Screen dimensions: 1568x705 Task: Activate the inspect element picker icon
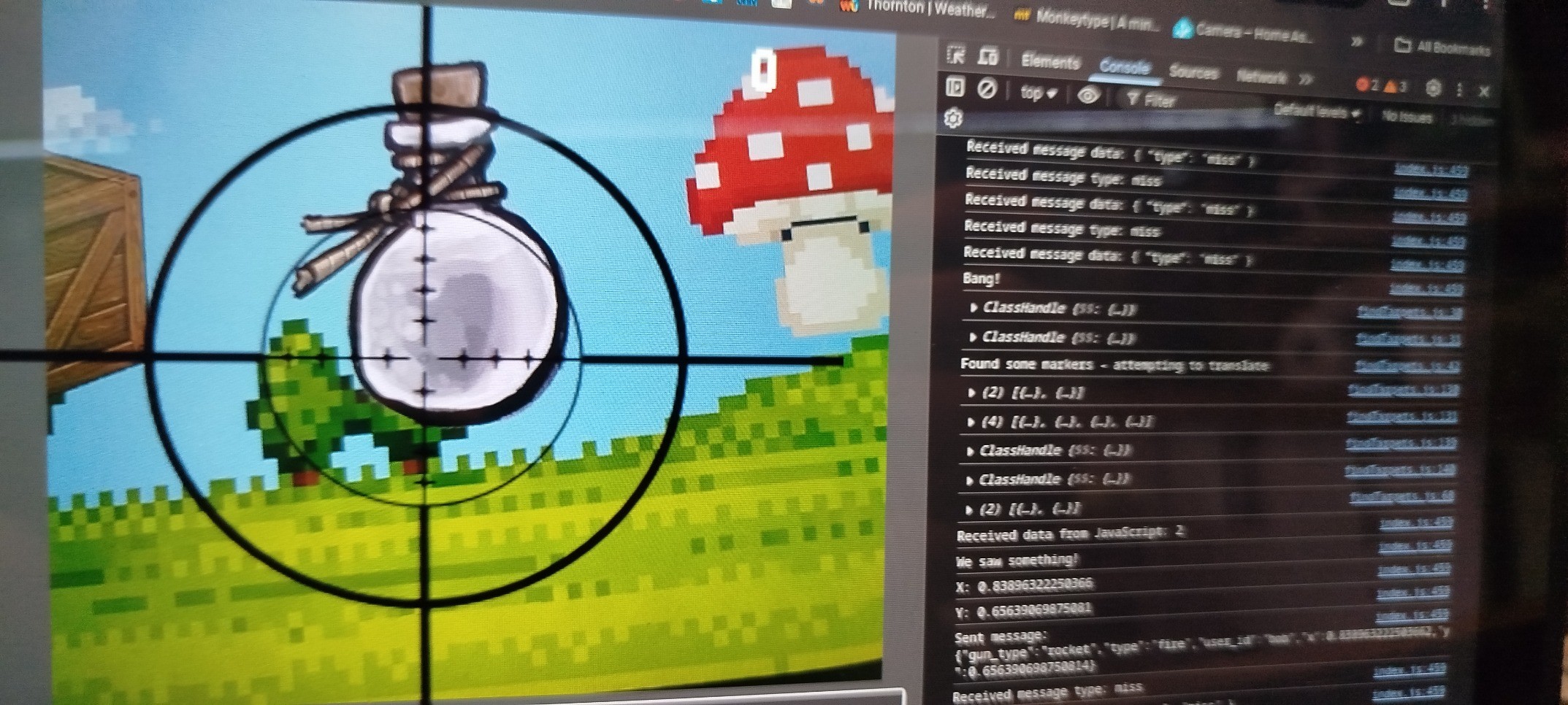pyautogui.click(x=955, y=55)
